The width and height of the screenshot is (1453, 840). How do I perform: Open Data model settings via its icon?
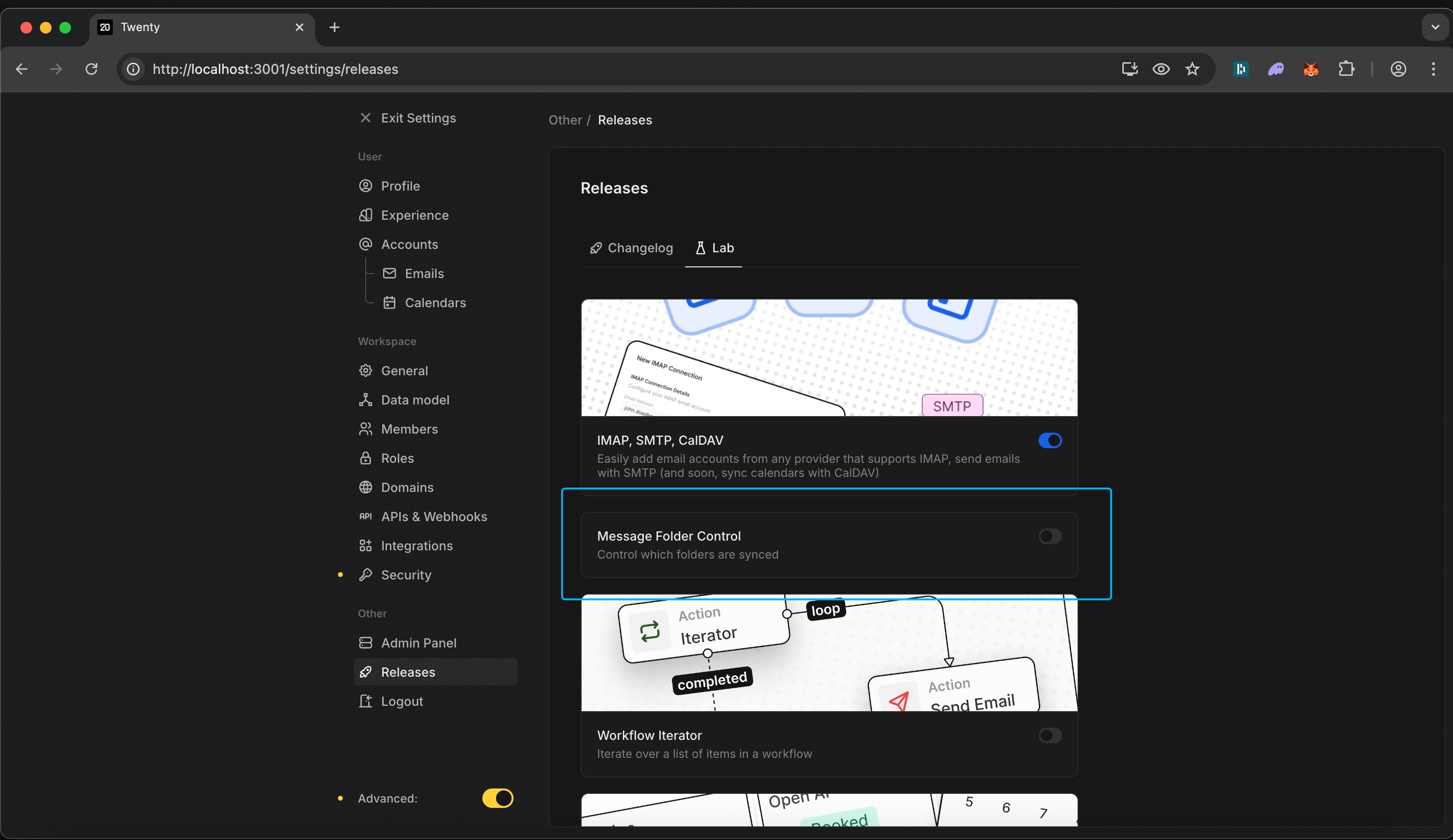366,400
